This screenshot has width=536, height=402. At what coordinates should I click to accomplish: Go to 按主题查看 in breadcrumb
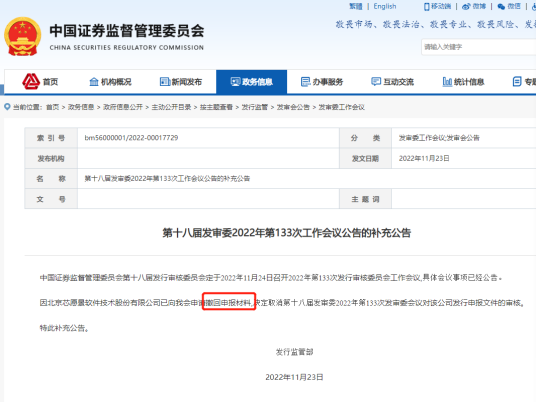click(216, 107)
